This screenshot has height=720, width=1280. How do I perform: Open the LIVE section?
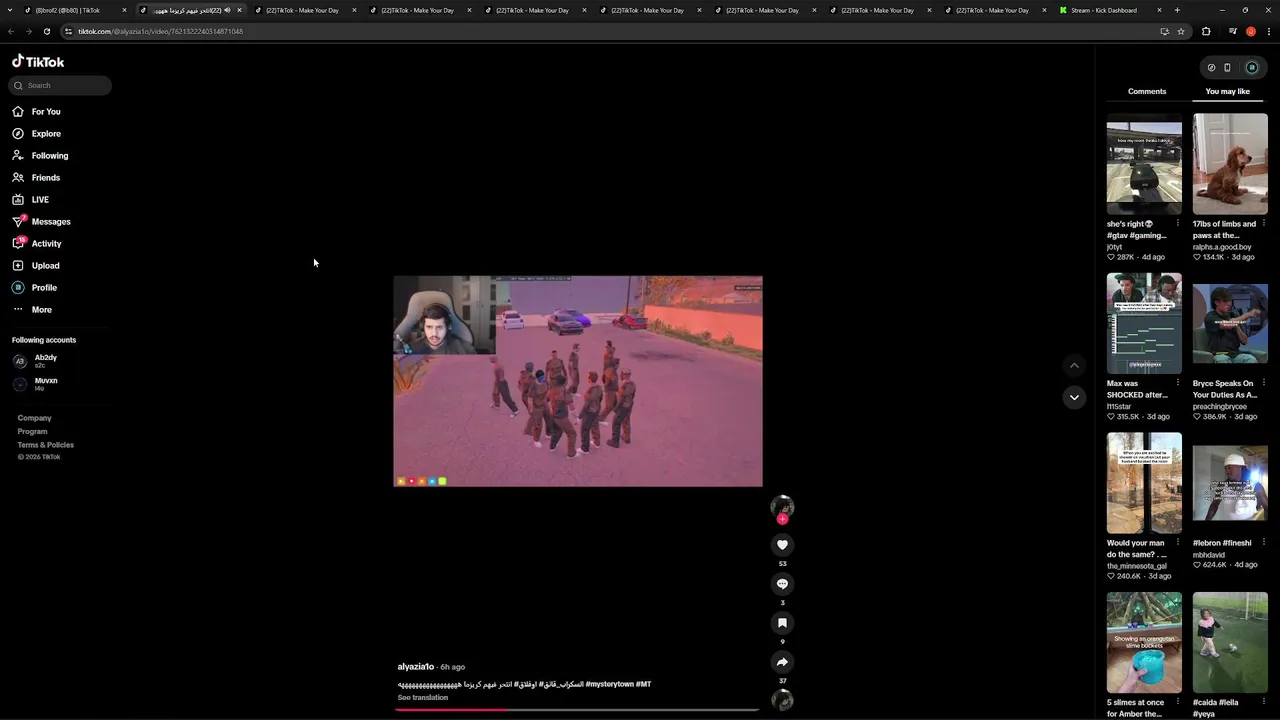[x=40, y=199]
